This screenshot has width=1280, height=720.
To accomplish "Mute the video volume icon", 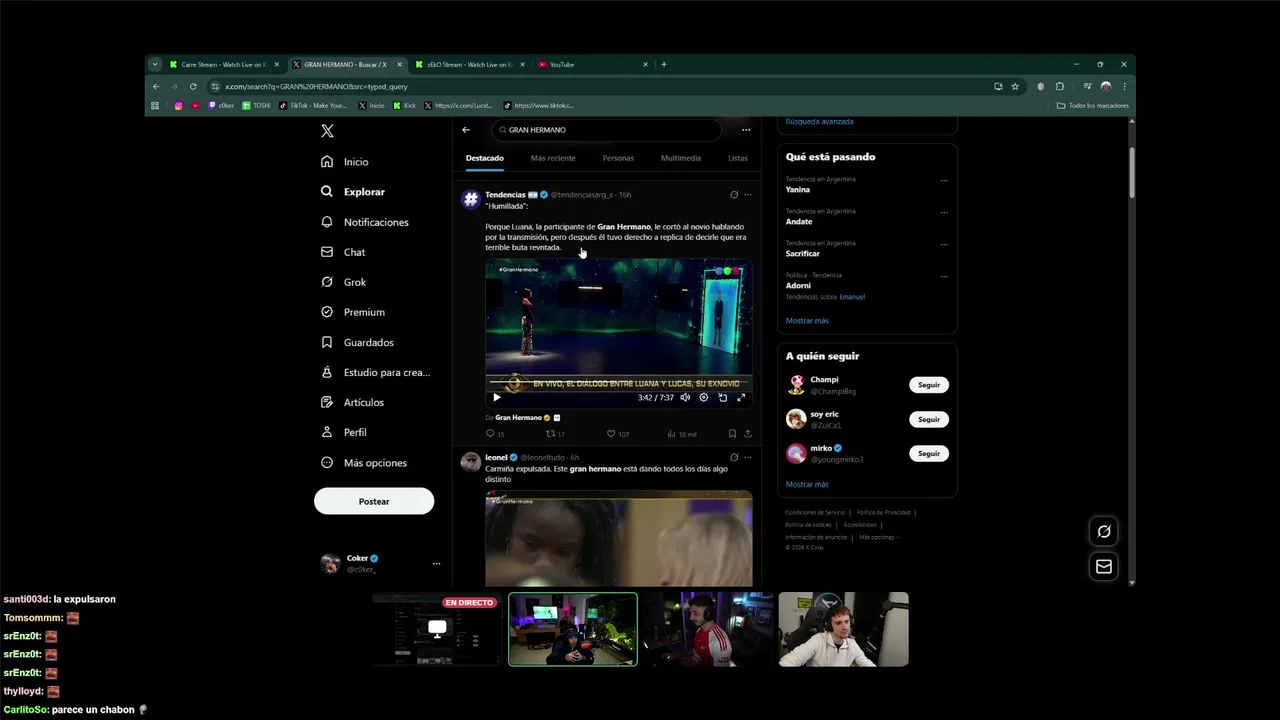I will pos(685,398).
